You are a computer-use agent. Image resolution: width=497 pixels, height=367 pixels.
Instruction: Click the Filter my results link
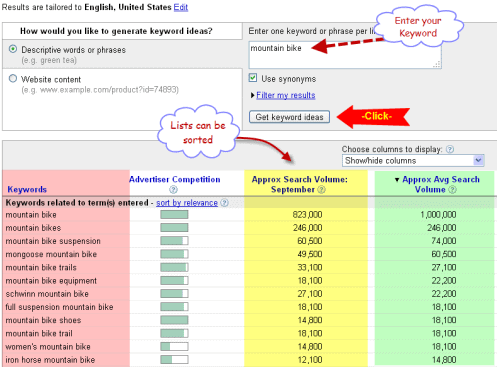(286, 95)
